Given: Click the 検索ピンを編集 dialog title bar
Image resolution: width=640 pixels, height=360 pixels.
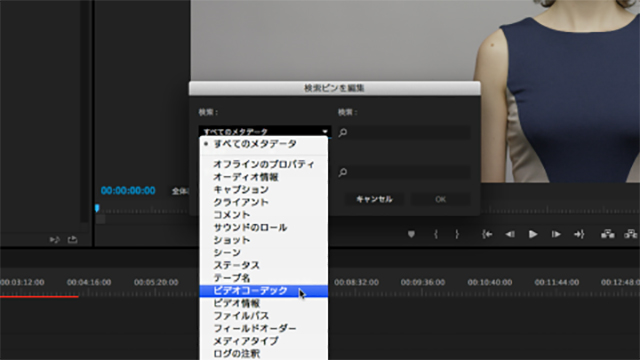Looking at the screenshot, I should point(334,88).
